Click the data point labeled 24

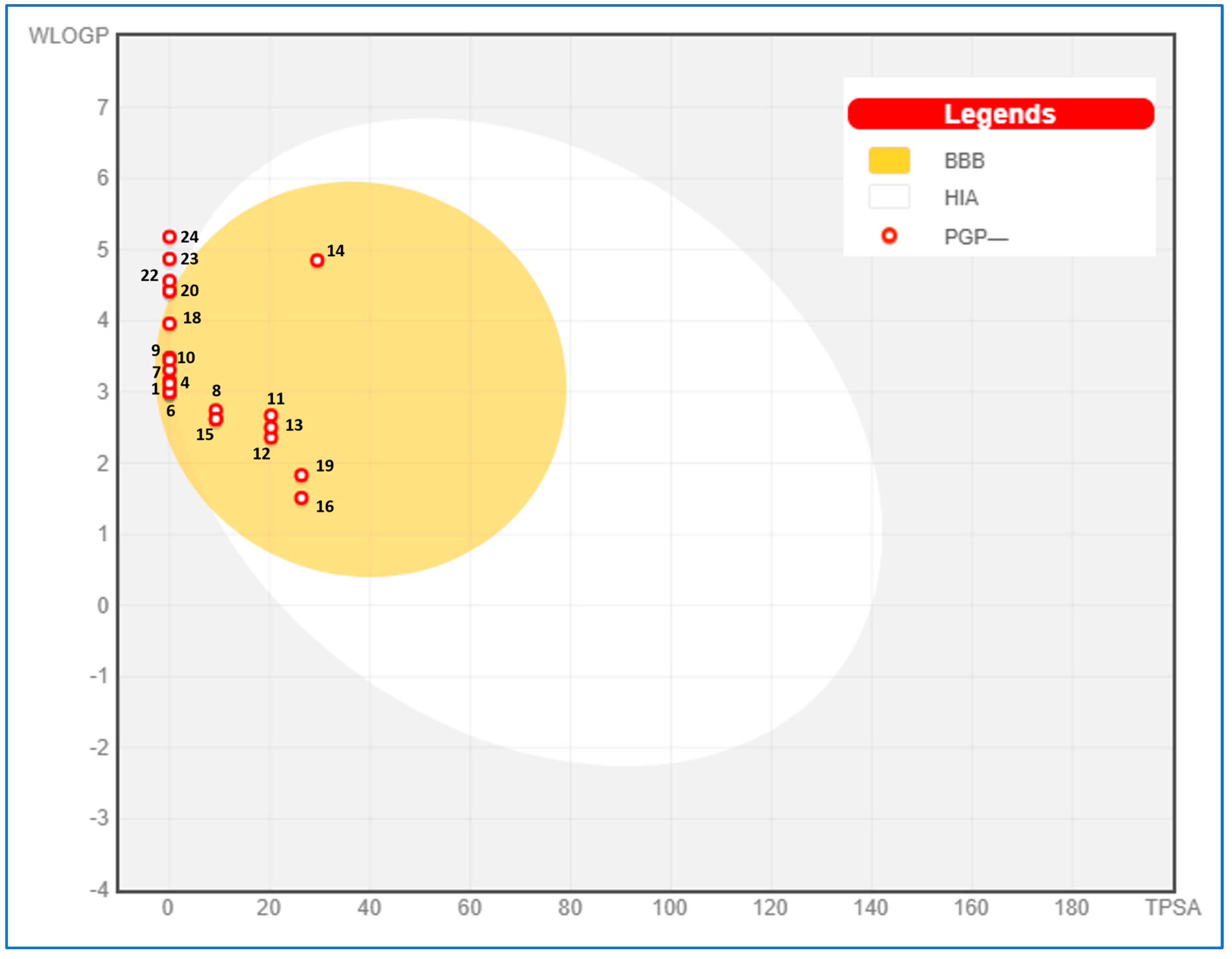tap(169, 237)
